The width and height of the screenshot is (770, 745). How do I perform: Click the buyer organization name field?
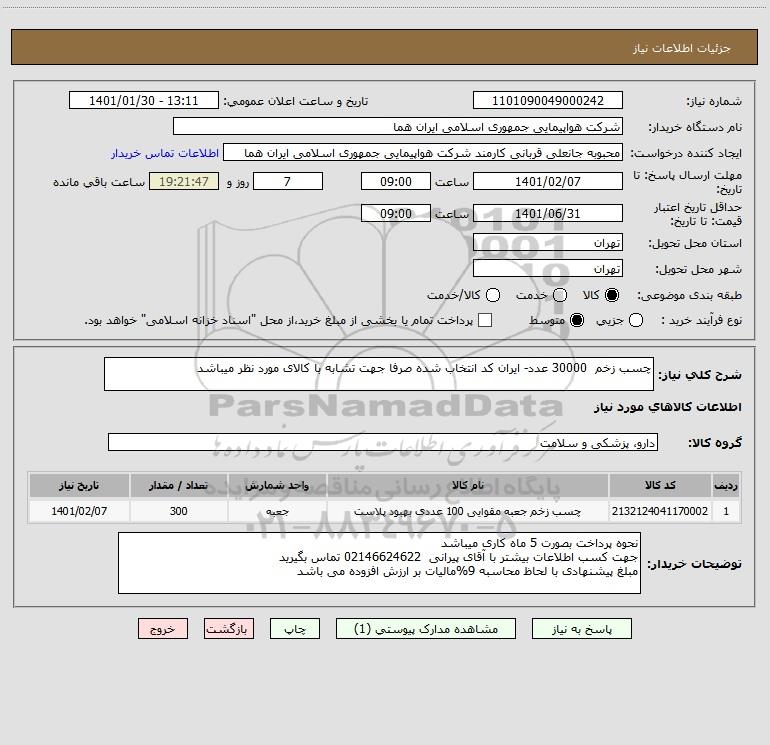pos(398,126)
